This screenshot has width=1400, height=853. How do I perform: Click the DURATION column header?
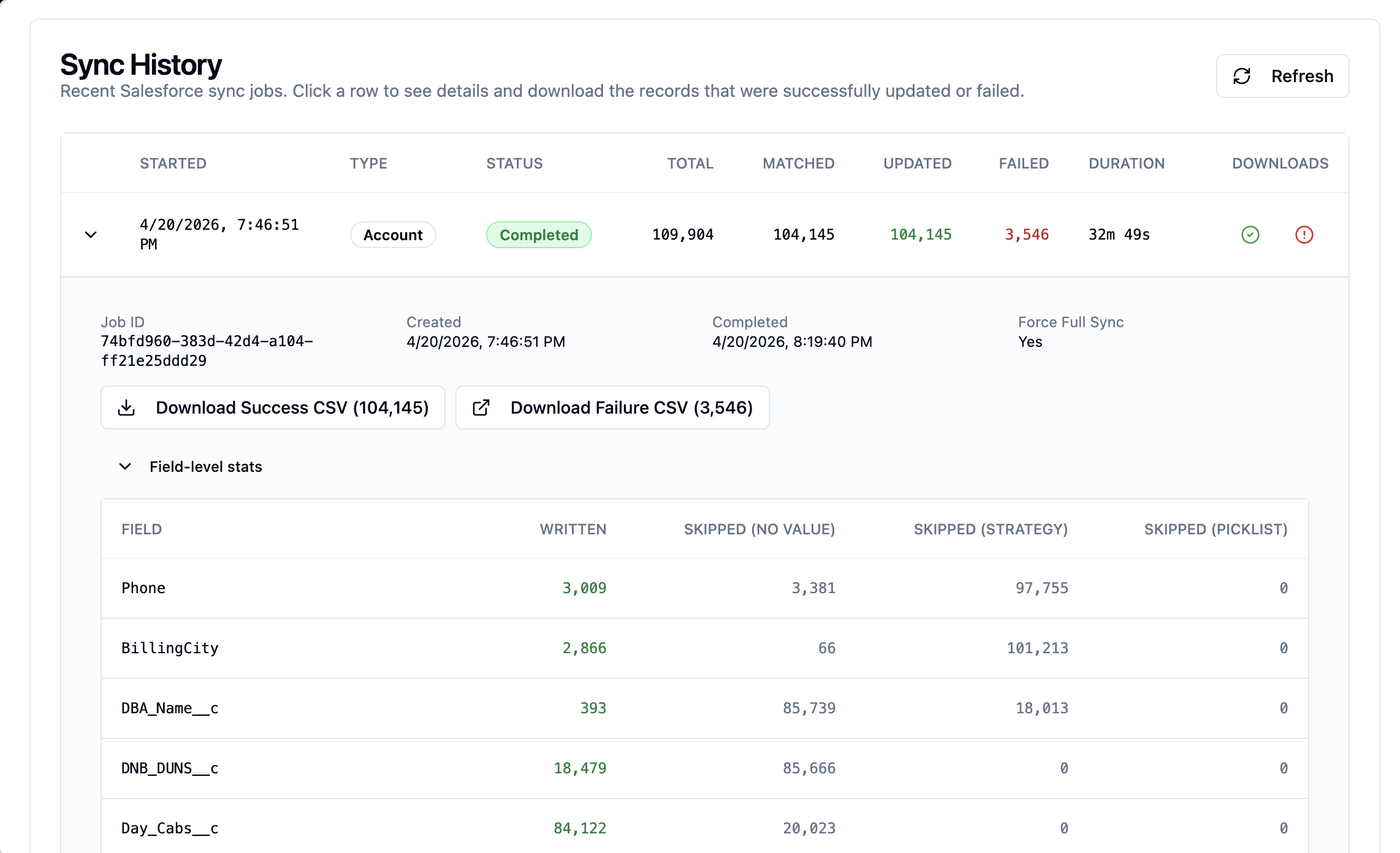(1126, 163)
